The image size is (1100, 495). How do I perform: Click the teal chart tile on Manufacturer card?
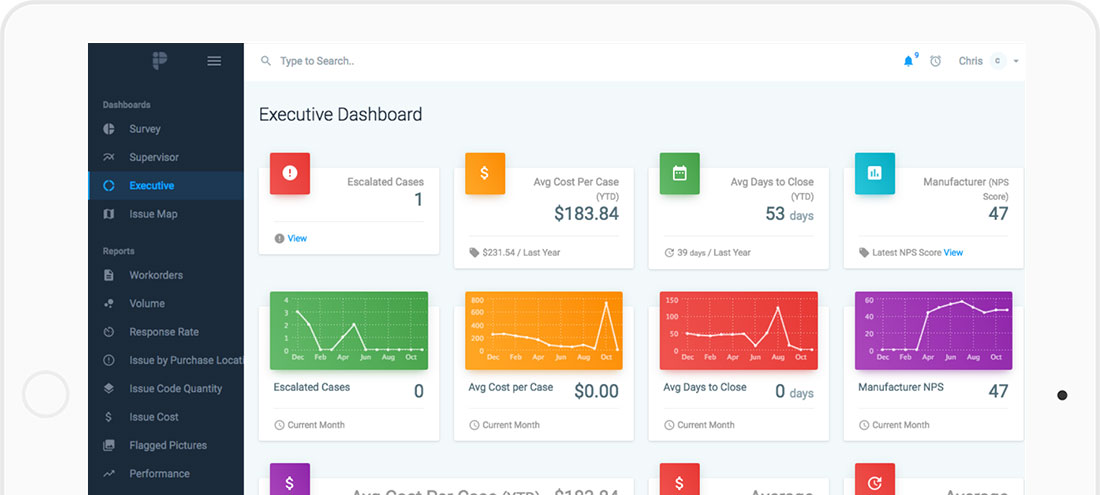[x=875, y=173]
